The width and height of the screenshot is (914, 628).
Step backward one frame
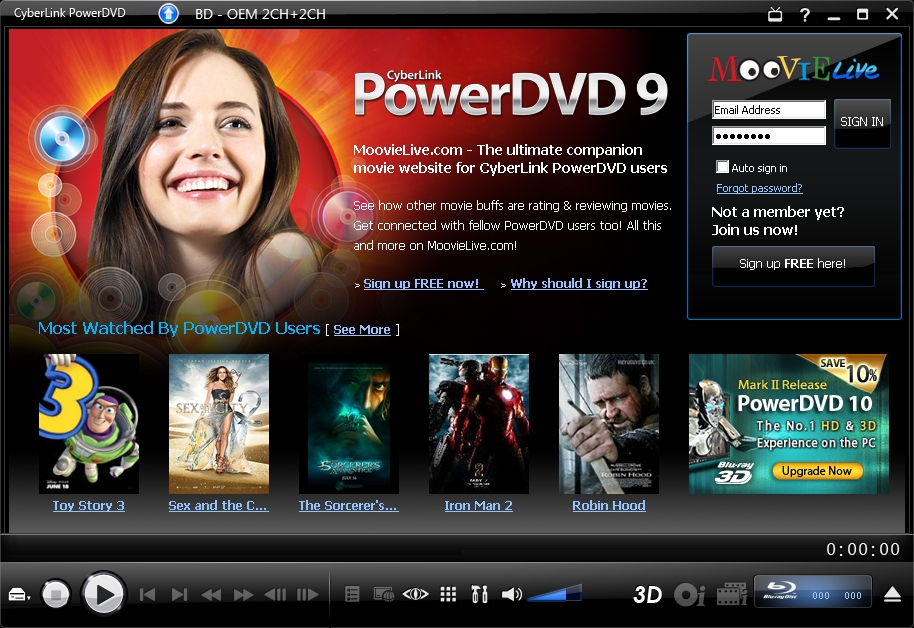pyautogui.click(x=275, y=595)
